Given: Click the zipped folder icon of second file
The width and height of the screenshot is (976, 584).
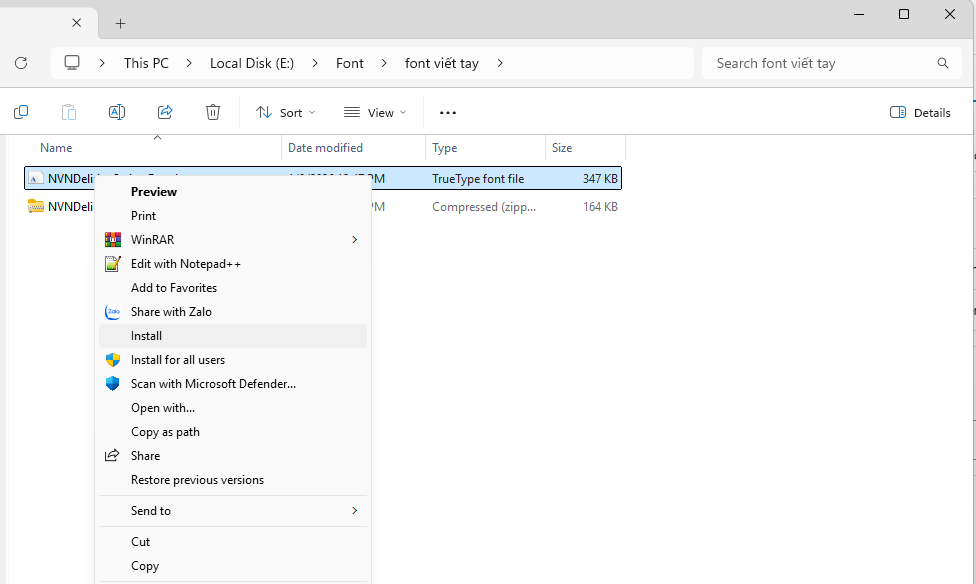Looking at the screenshot, I should [36, 207].
